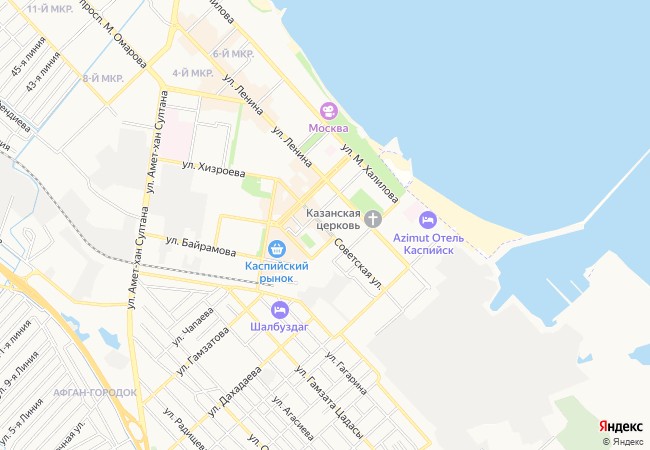The width and height of the screenshot is (650, 450).
Task: Click the 4-Й МКР. district label
Action: click(x=193, y=73)
